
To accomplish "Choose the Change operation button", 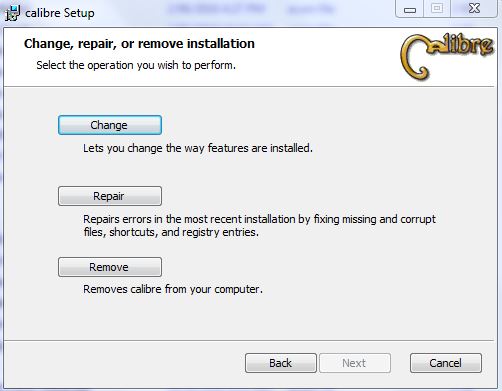I will 110,125.
